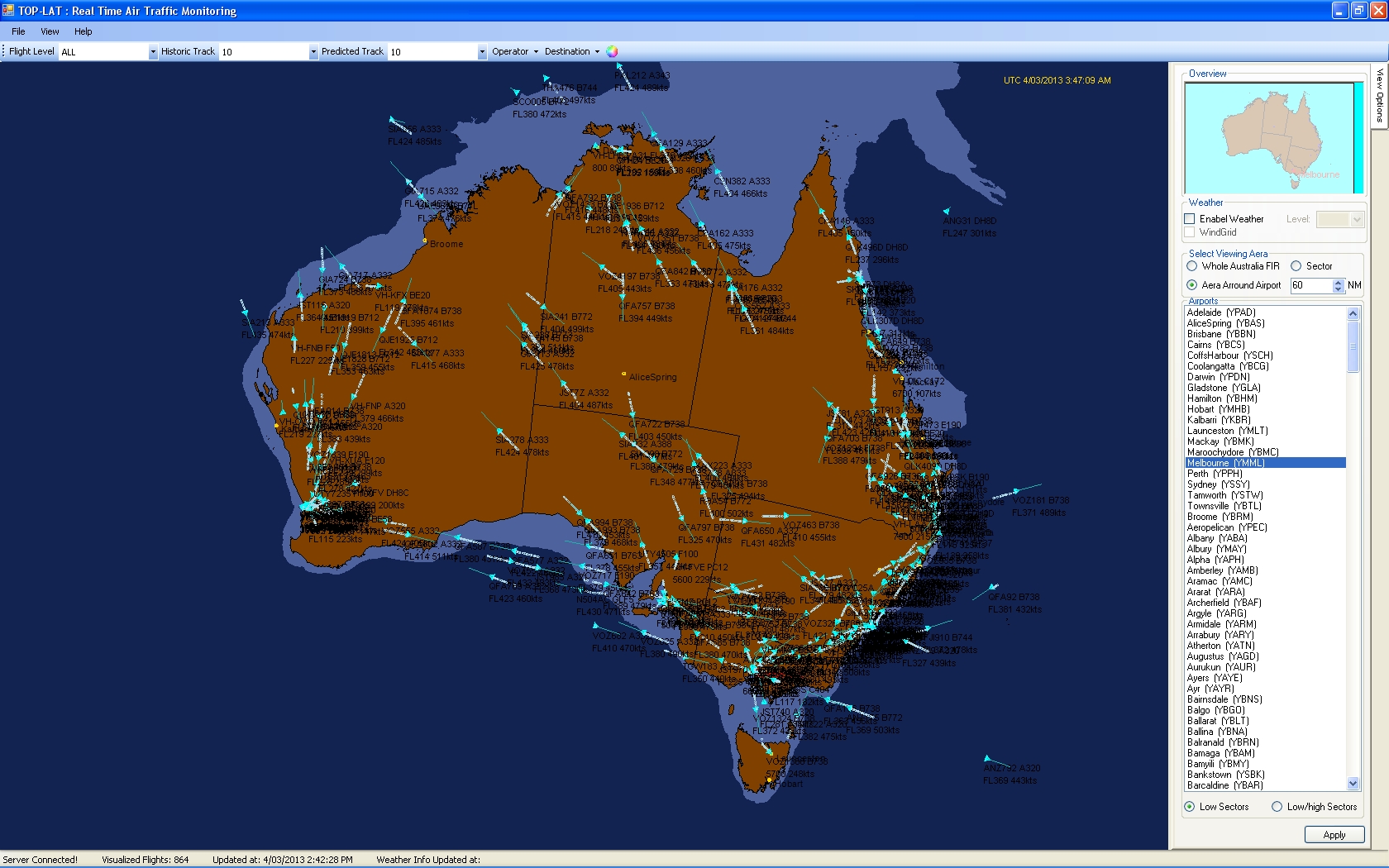Select Barcaldine (YBAR) in airports list
The width and height of the screenshot is (1389, 868).
tap(1266, 785)
